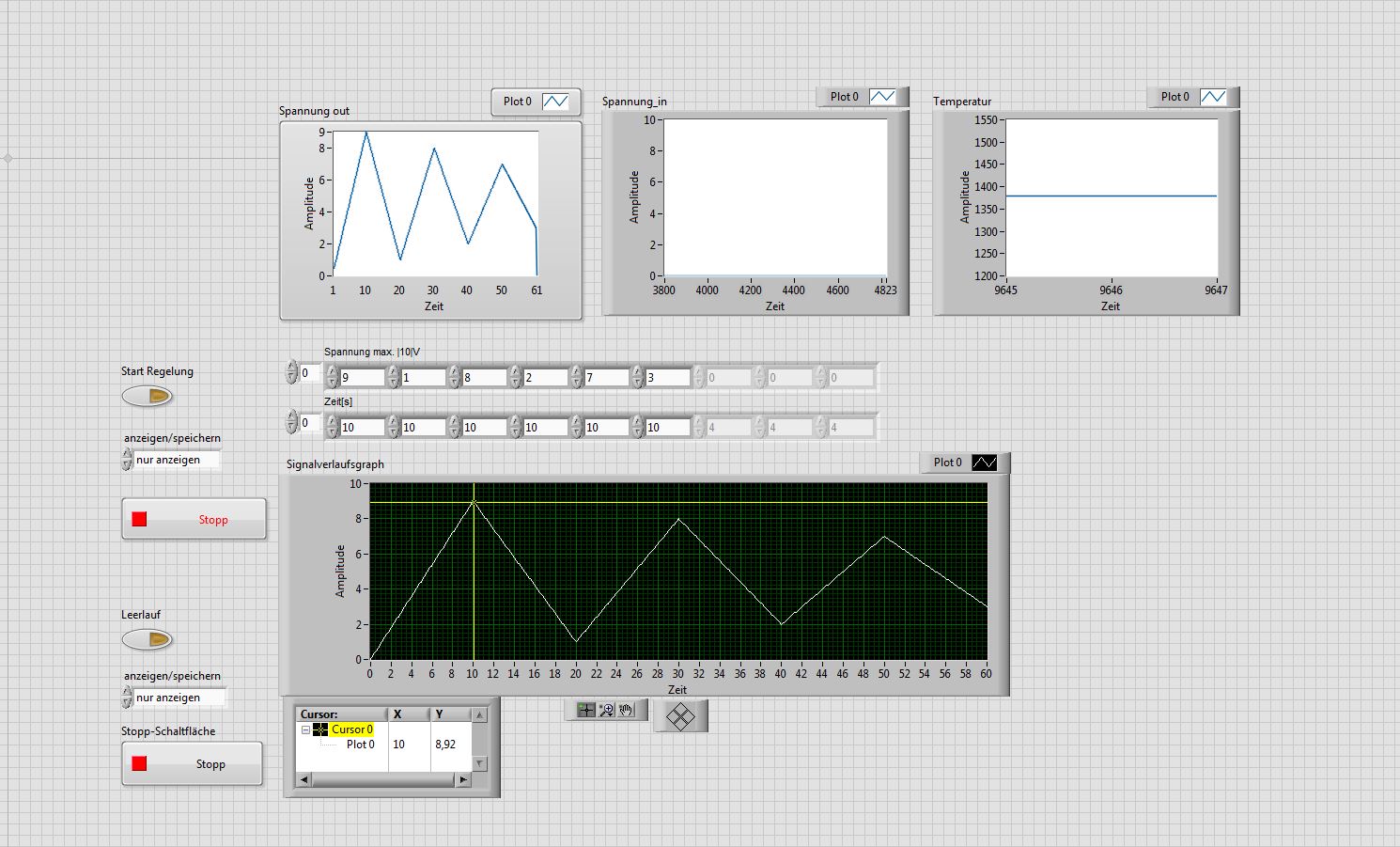Click Plot 0 legend label of Spannung out

click(x=518, y=102)
